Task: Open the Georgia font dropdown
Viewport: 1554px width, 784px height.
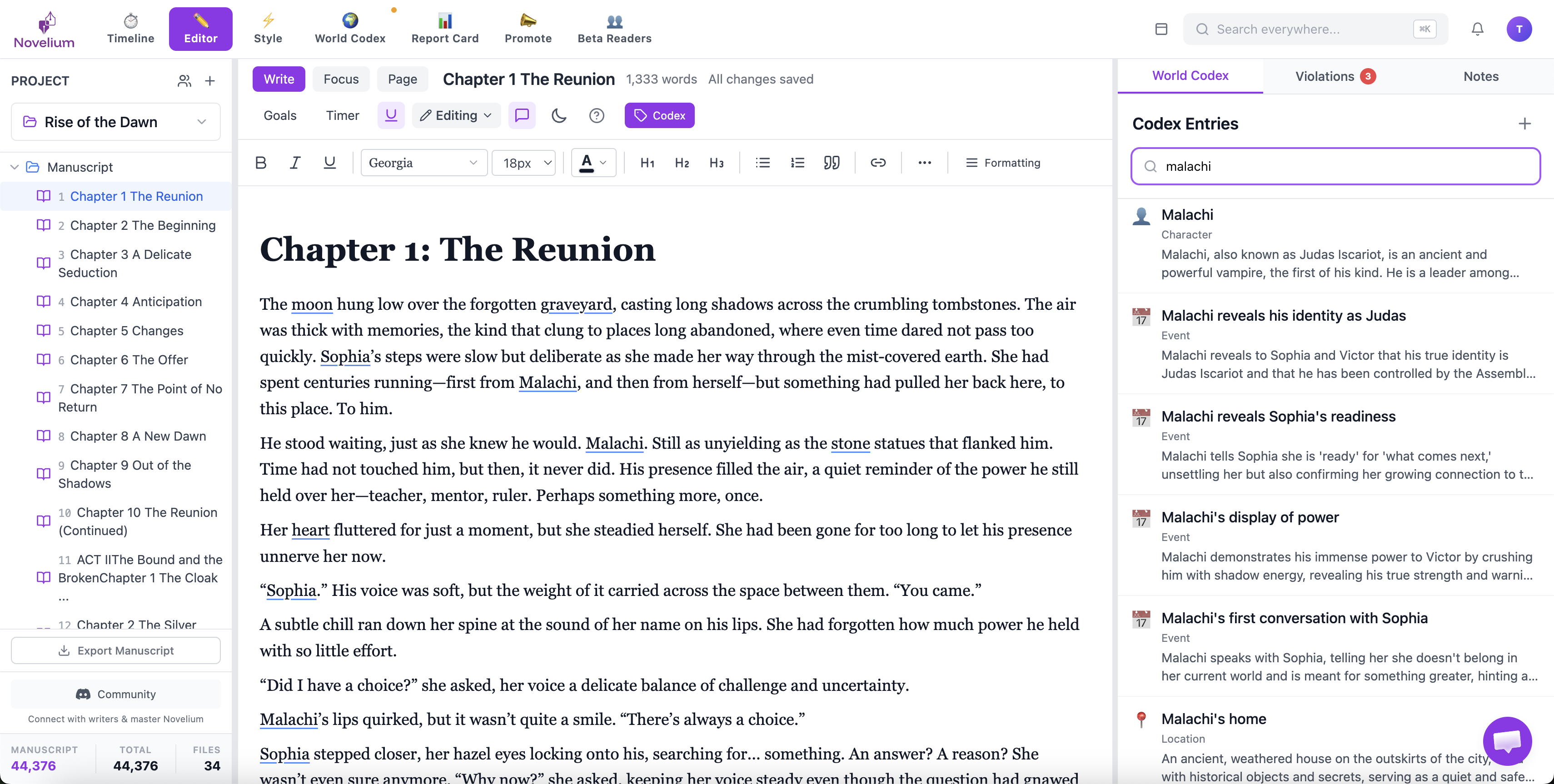Action: 423,162
